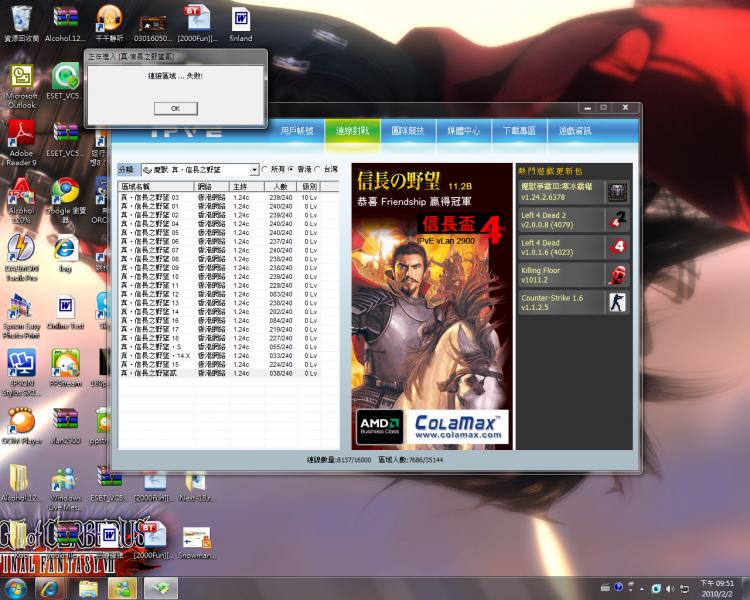Click the Left 4 Dead update icon
The image size is (750, 600).
pos(617,248)
